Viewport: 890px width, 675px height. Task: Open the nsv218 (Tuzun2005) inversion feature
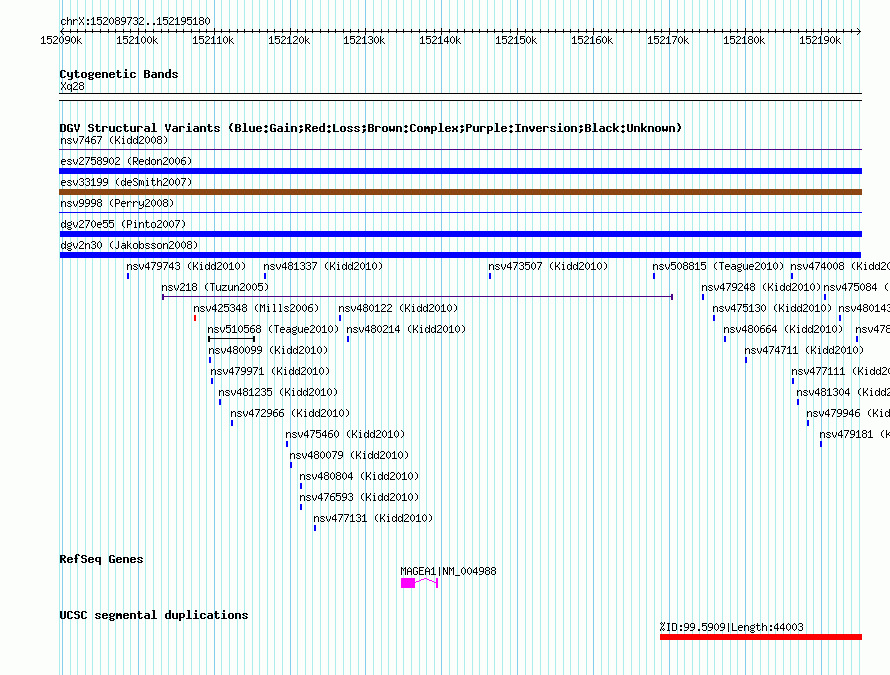tap(417, 296)
